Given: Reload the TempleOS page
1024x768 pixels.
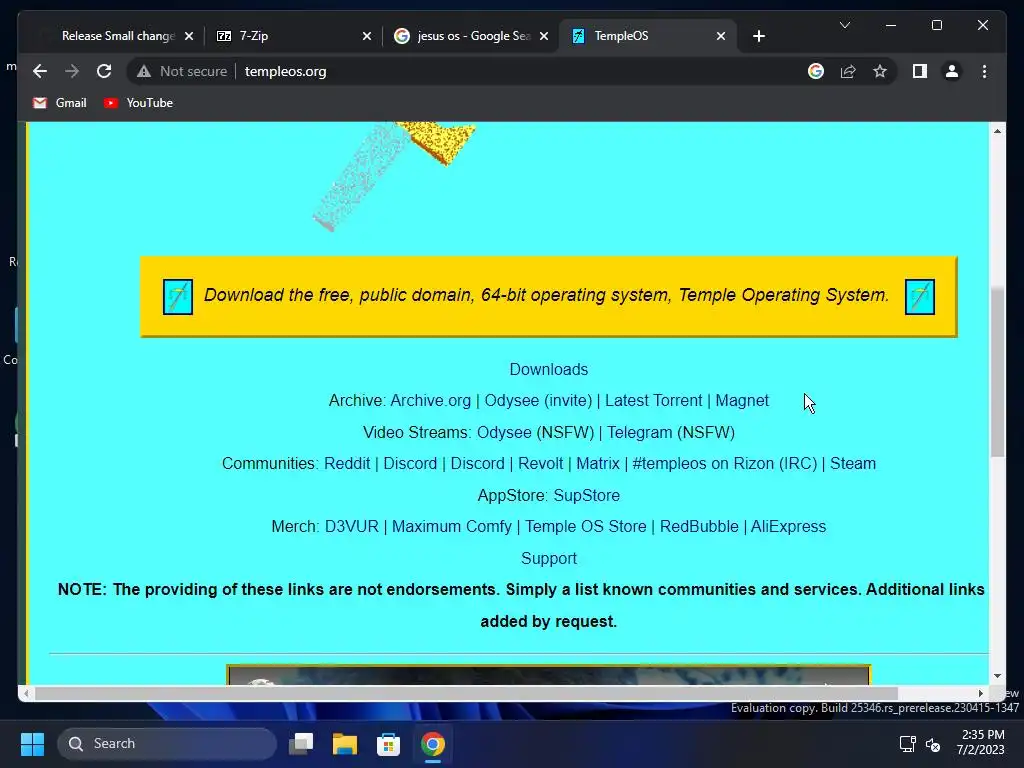Looking at the screenshot, I should click(x=104, y=71).
